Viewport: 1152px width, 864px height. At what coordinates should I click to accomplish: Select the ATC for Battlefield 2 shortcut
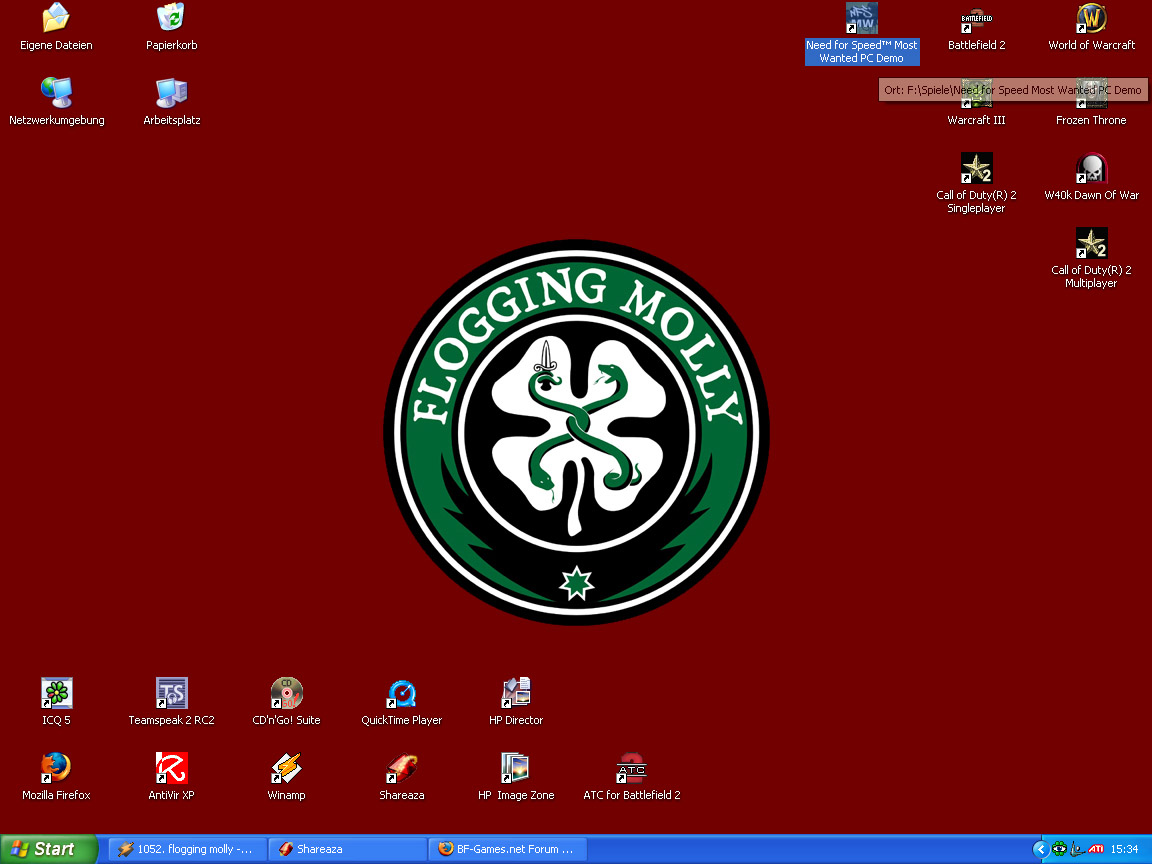tap(631, 768)
